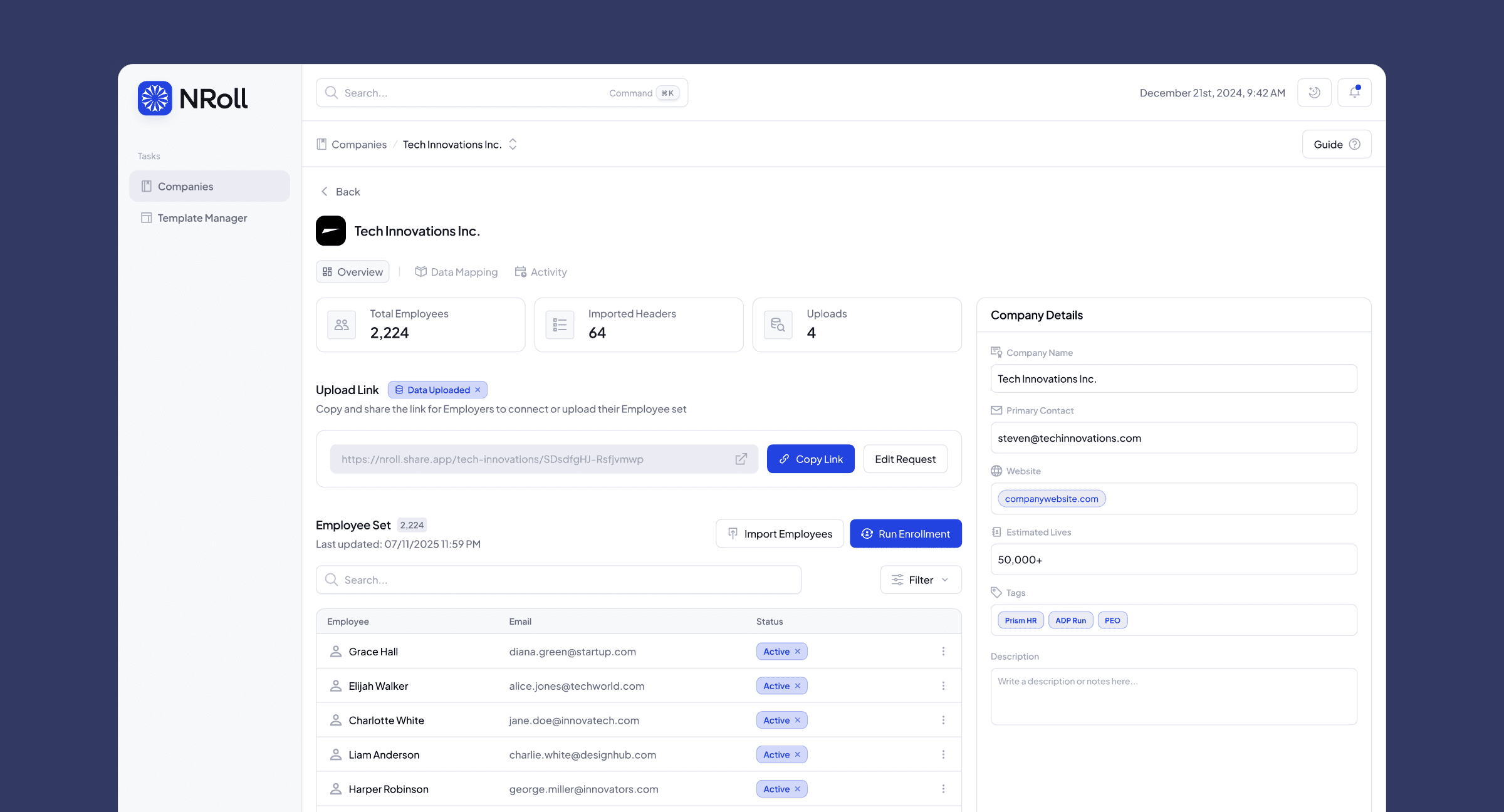
Task: Click the Description notes text area
Action: point(1173,697)
